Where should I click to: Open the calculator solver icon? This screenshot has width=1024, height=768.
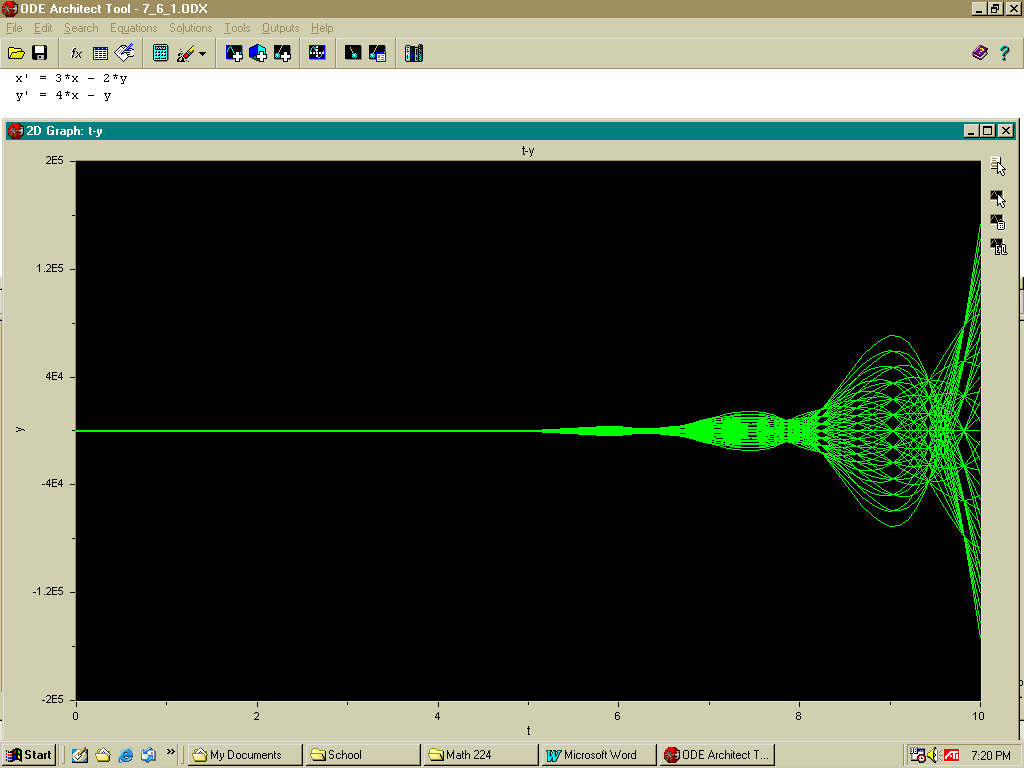point(161,53)
